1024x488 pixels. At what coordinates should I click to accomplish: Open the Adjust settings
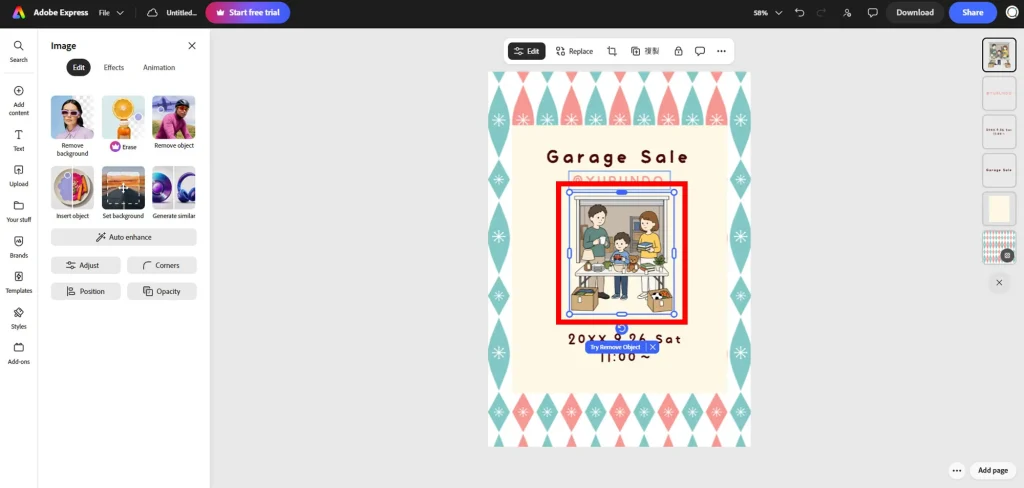tap(86, 265)
